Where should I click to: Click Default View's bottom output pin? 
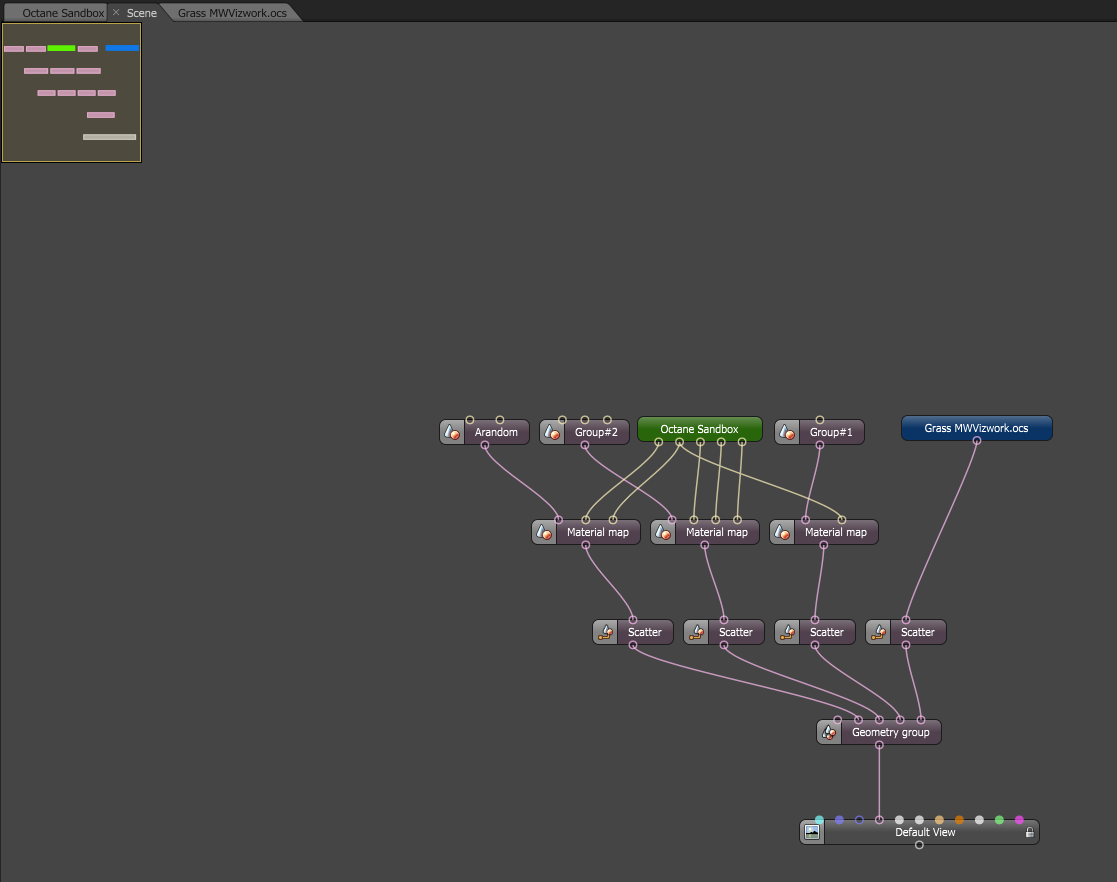pyautogui.click(x=919, y=845)
